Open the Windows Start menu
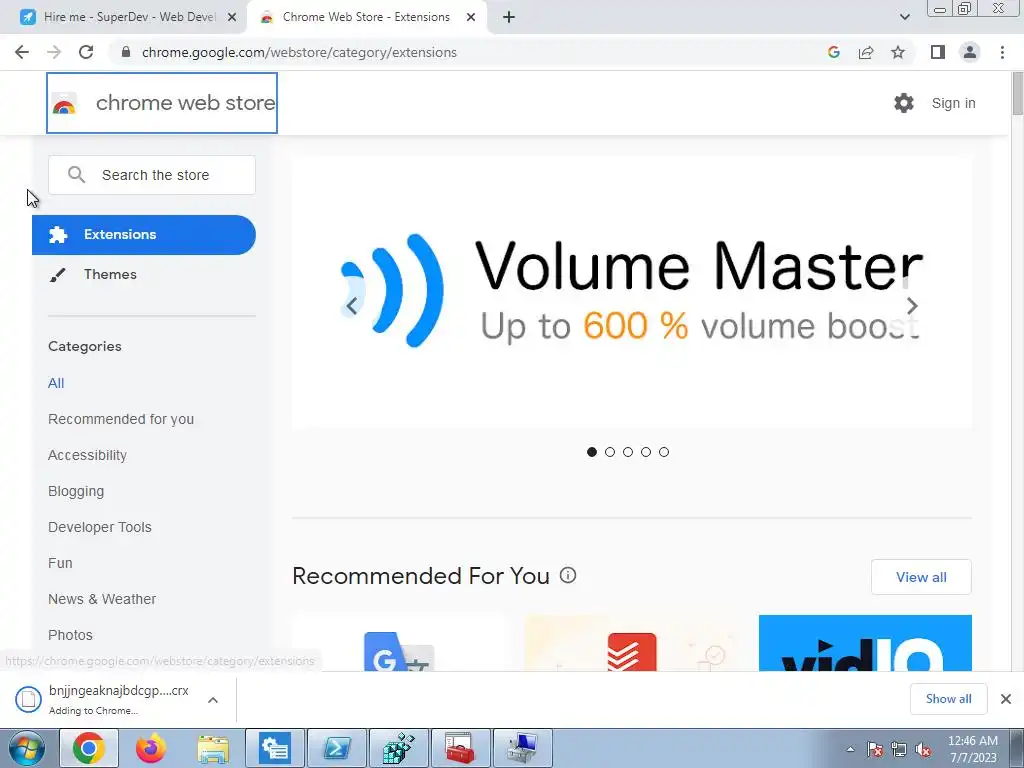This screenshot has width=1024, height=768. tap(27, 748)
